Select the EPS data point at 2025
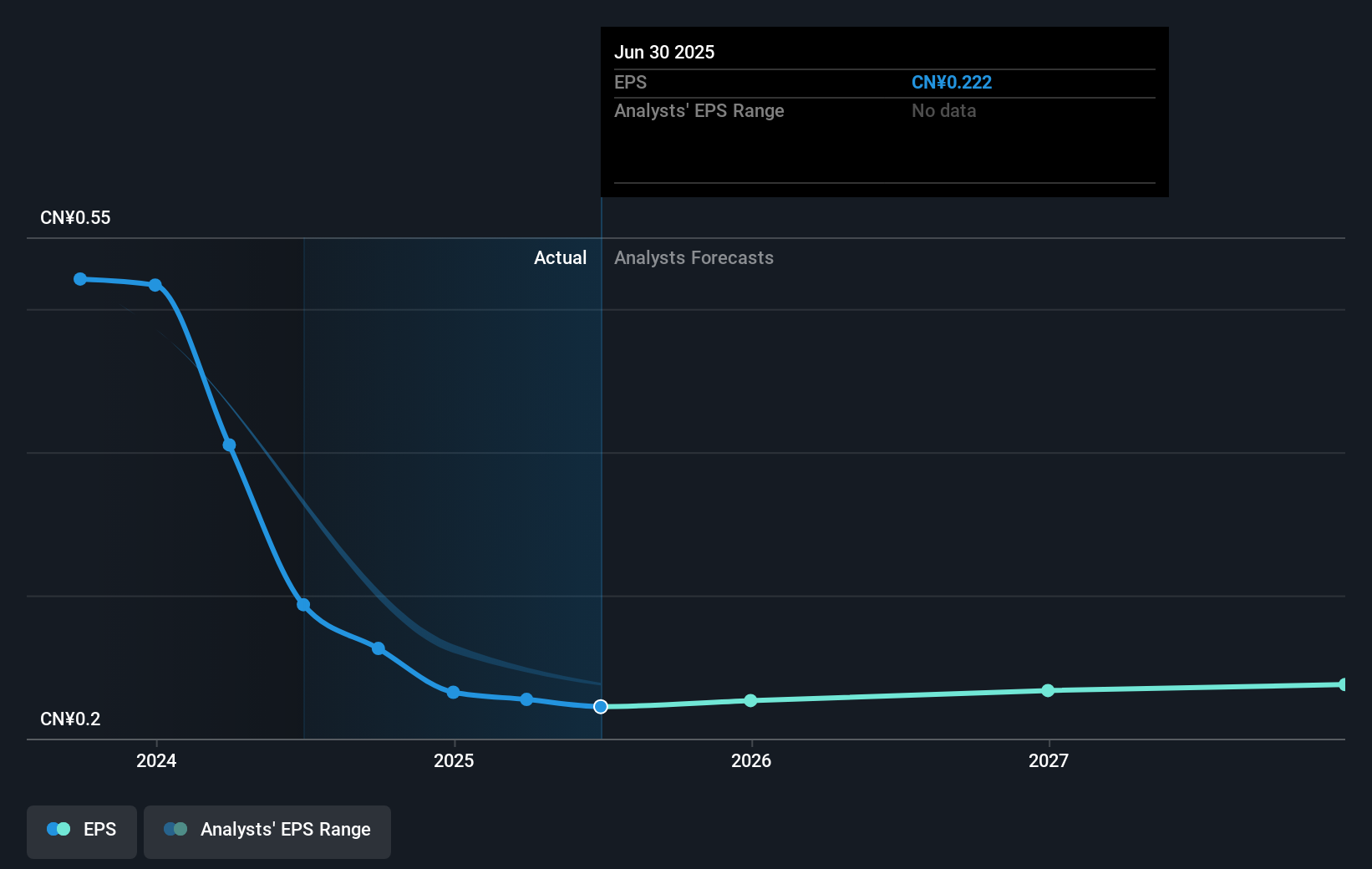The height and width of the screenshot is (869, 1372). coord(453,692)
